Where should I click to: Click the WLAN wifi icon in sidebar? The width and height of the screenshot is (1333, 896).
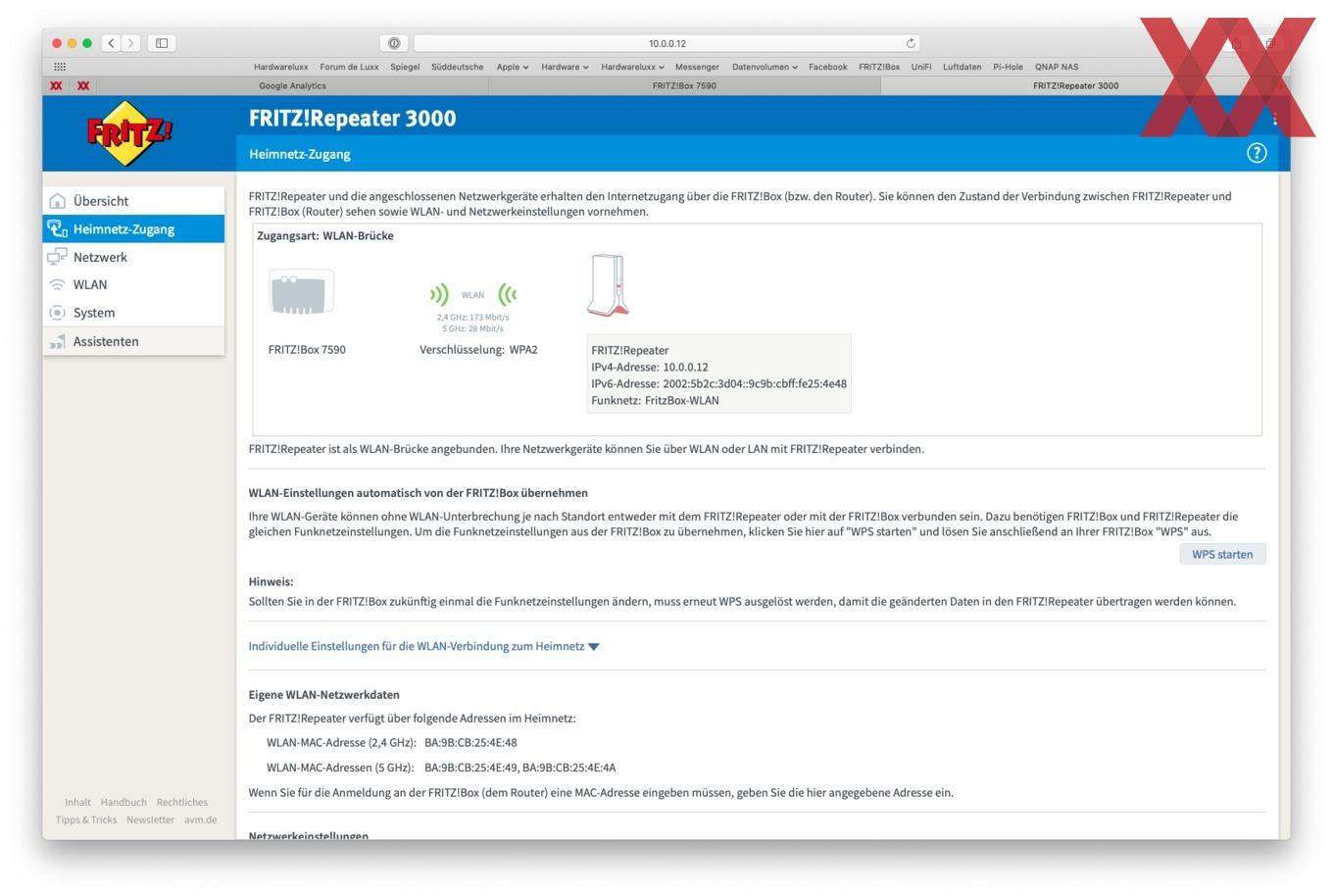pos(58,284)
